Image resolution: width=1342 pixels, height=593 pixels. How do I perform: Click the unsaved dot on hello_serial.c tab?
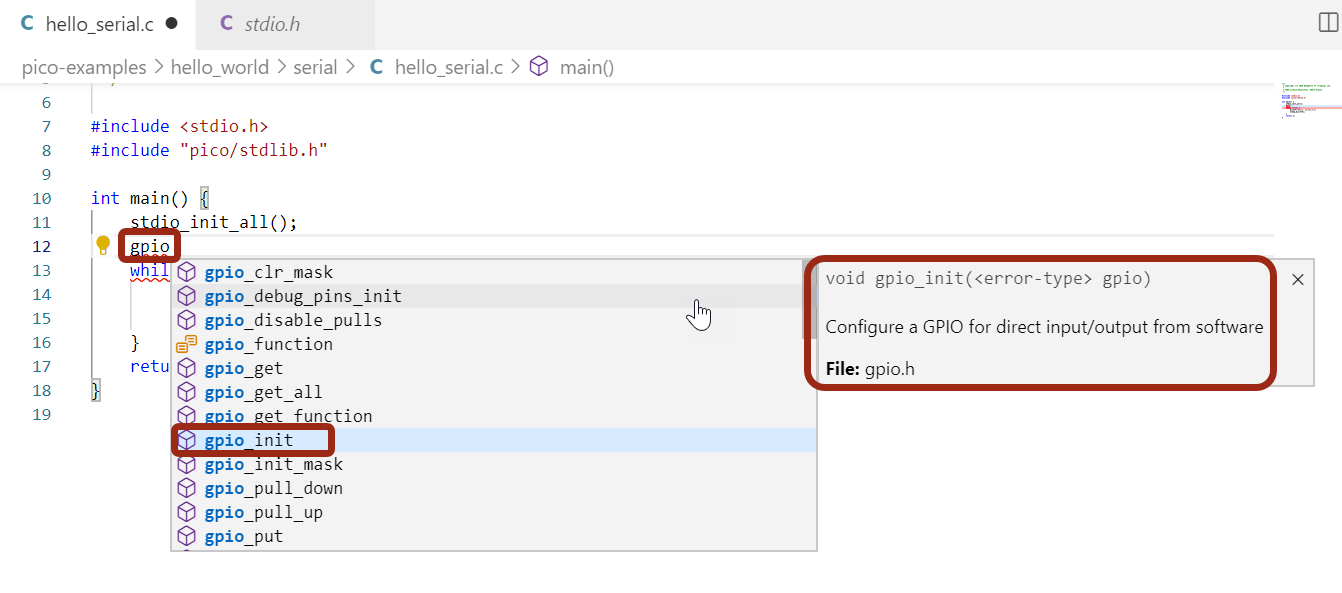coord(172,23)
